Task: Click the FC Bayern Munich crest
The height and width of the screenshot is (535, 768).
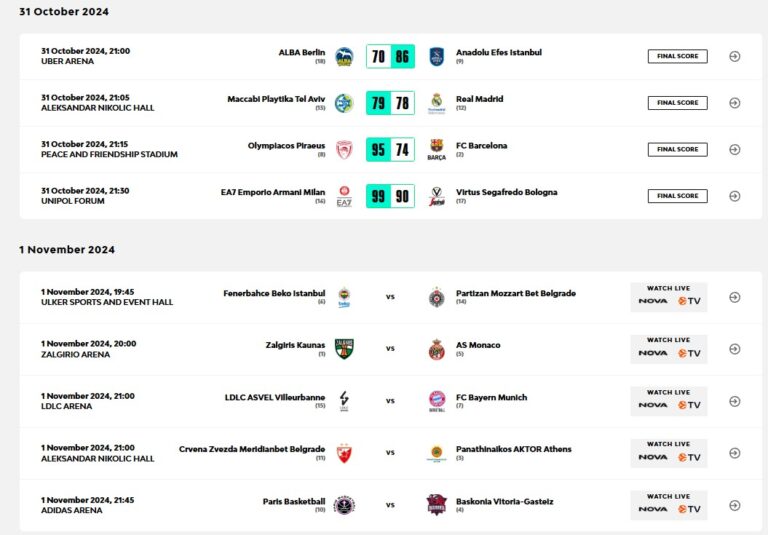Action: [436, 401]
